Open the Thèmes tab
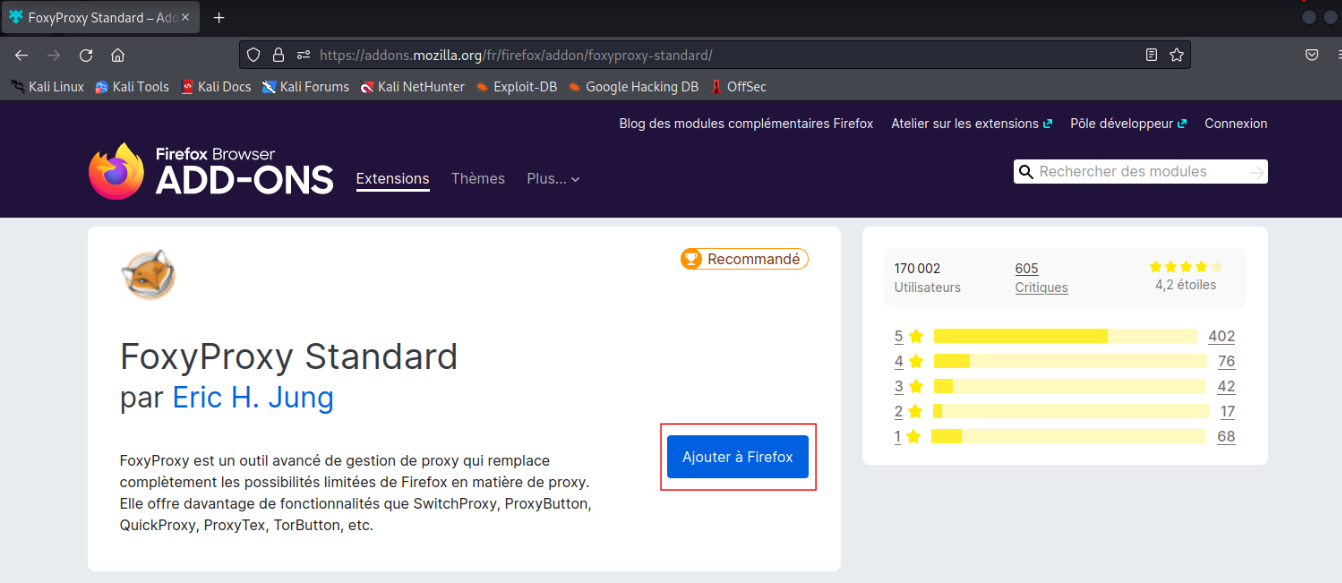1342x583 pixels. [477, 179]
